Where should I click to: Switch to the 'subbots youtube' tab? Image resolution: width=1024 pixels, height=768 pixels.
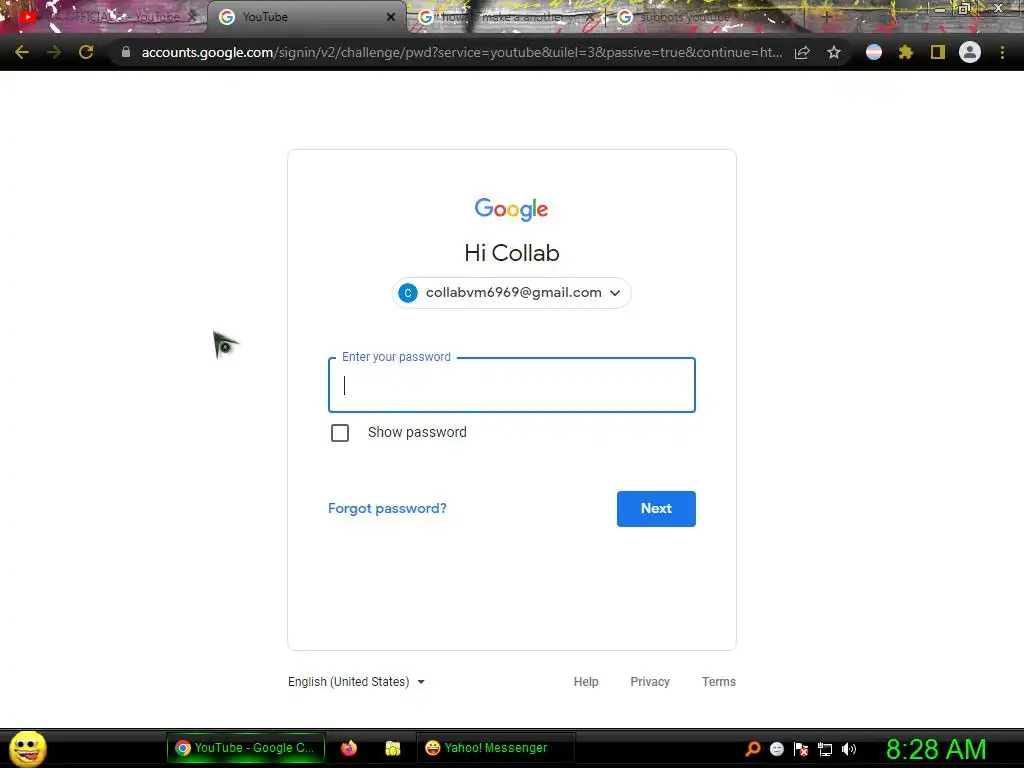tap(705, 17)
